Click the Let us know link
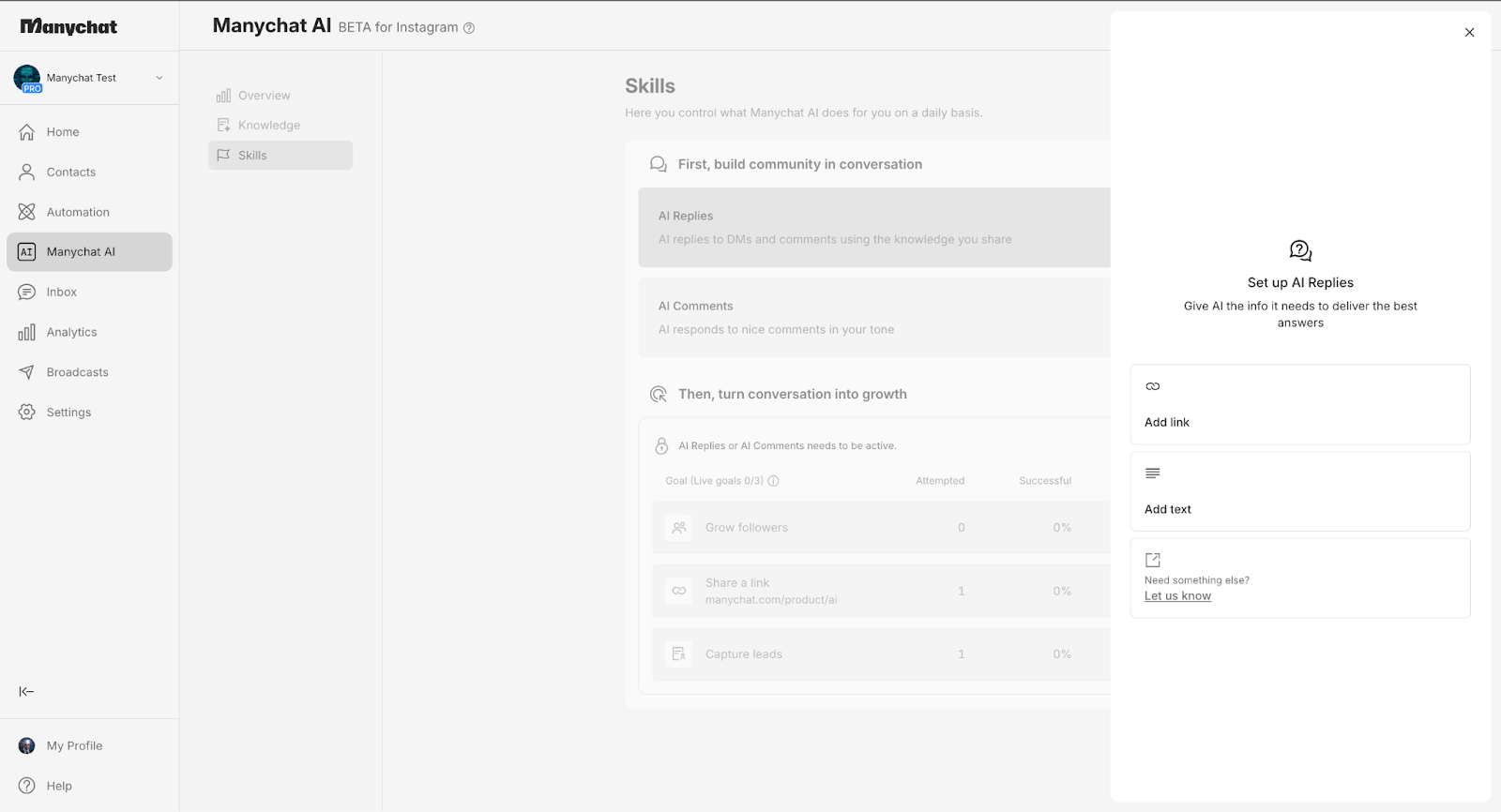Image resolution: width=1501 pixels, height=812 pixels. [x=1177, y=596]
